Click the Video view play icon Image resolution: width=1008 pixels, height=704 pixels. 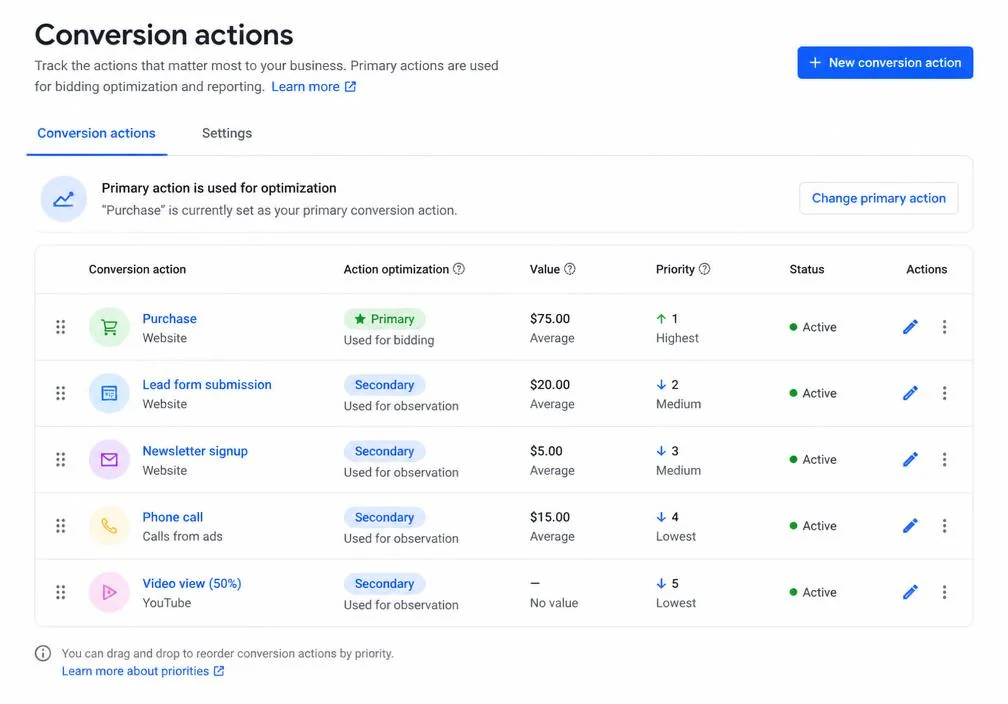tap(109, 592)
